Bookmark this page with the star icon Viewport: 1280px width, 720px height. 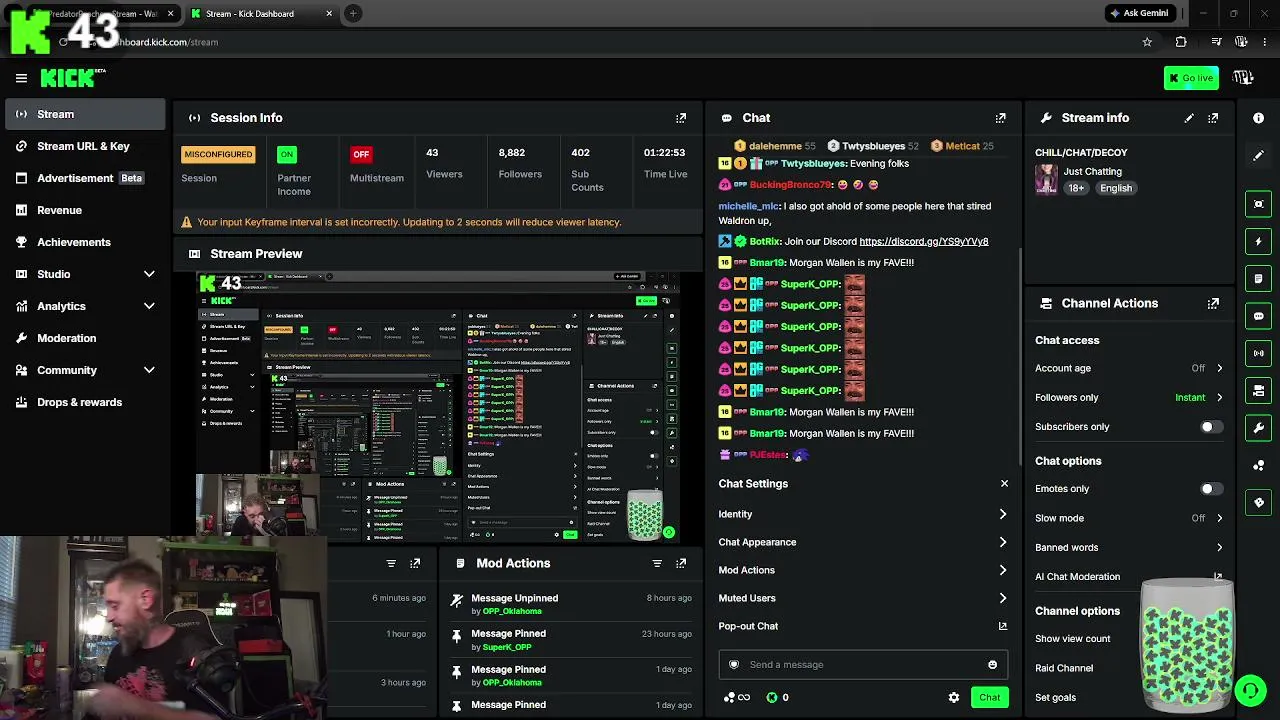[1147, 42]
